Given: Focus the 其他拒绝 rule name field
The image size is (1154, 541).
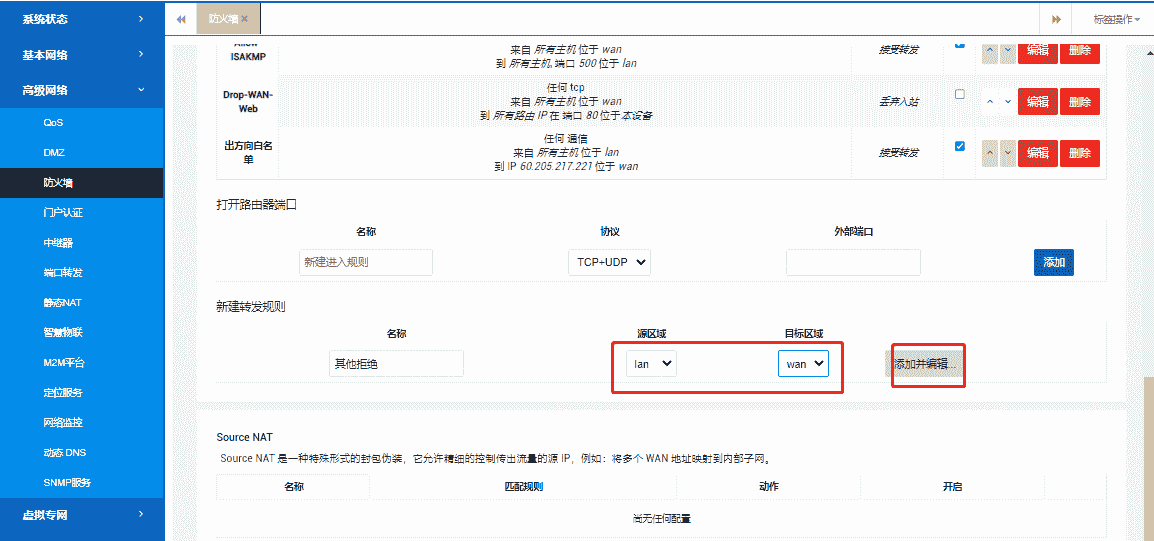Looking at the screenshot, I should (397, 364).
